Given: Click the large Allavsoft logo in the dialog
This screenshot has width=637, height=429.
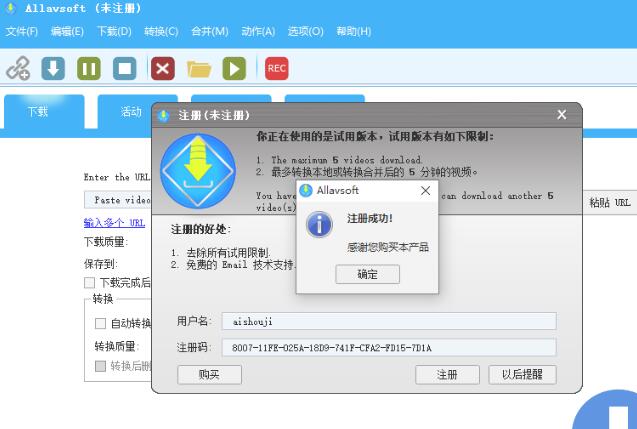Looking at the screenshot, I should pyautogui.click(x=198, y=171).
